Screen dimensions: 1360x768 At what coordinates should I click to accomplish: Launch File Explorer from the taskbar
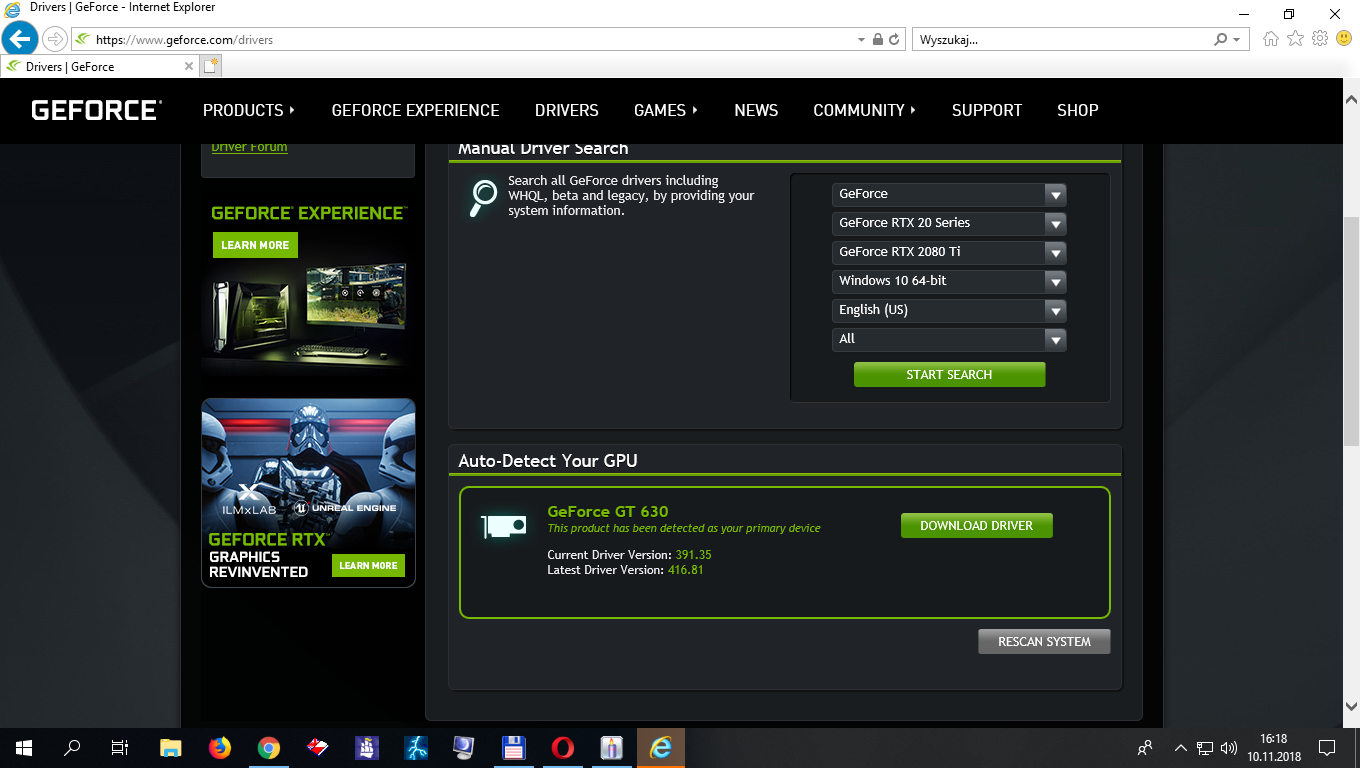171,748
